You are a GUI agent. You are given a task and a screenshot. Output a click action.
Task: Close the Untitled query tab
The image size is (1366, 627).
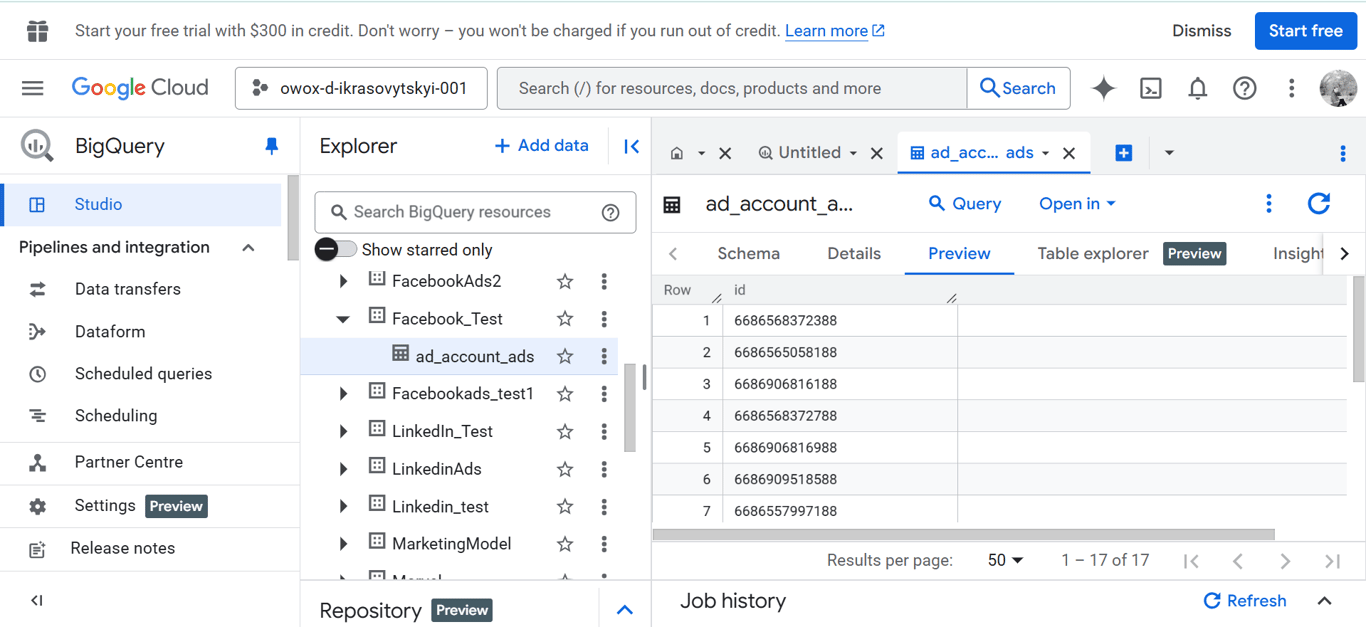pos(876,153)
